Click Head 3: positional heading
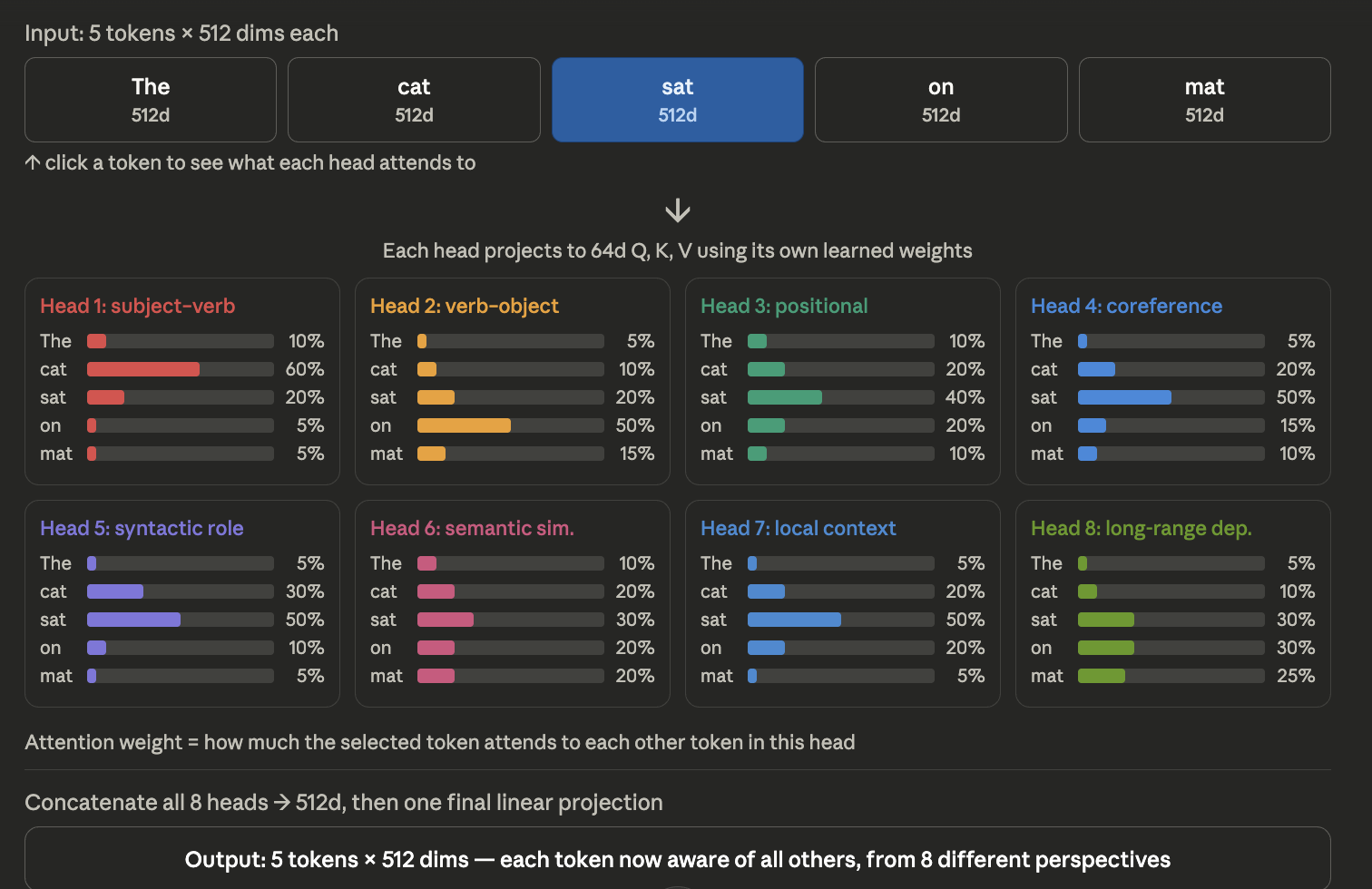1372x889 pixels. pos(784,307)
